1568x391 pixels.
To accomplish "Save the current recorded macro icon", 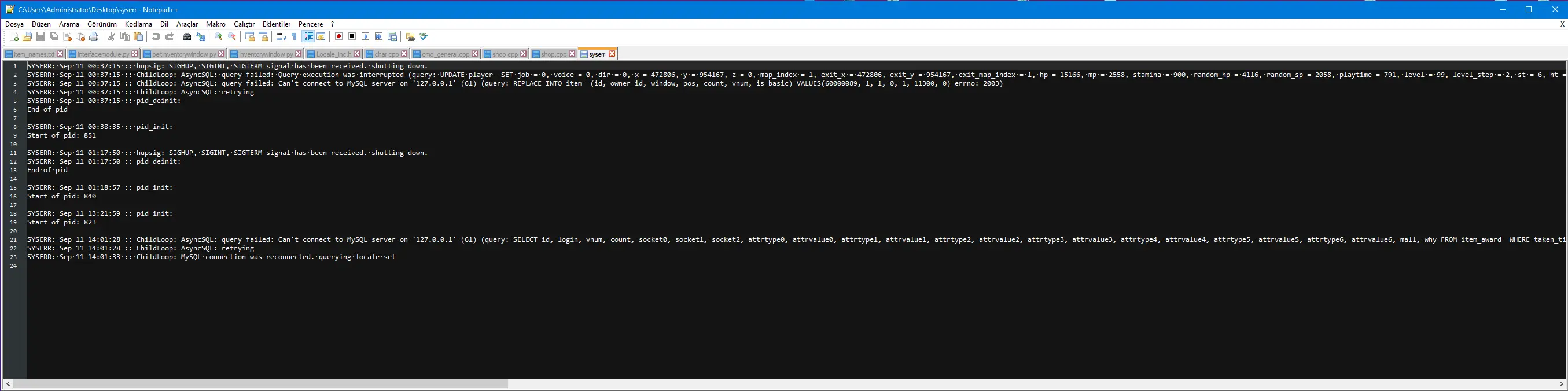I will pyautogui.click(x=392, y=37).
